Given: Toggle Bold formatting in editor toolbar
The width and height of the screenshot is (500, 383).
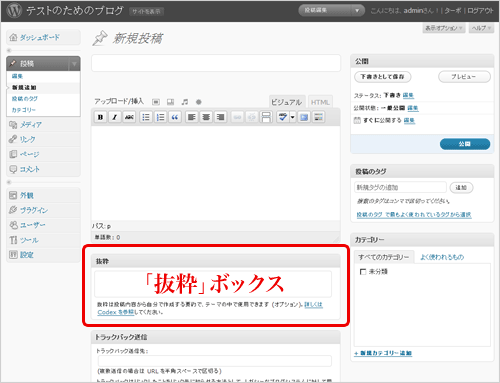Looking at the screenshot, I should tap(100, 117).
